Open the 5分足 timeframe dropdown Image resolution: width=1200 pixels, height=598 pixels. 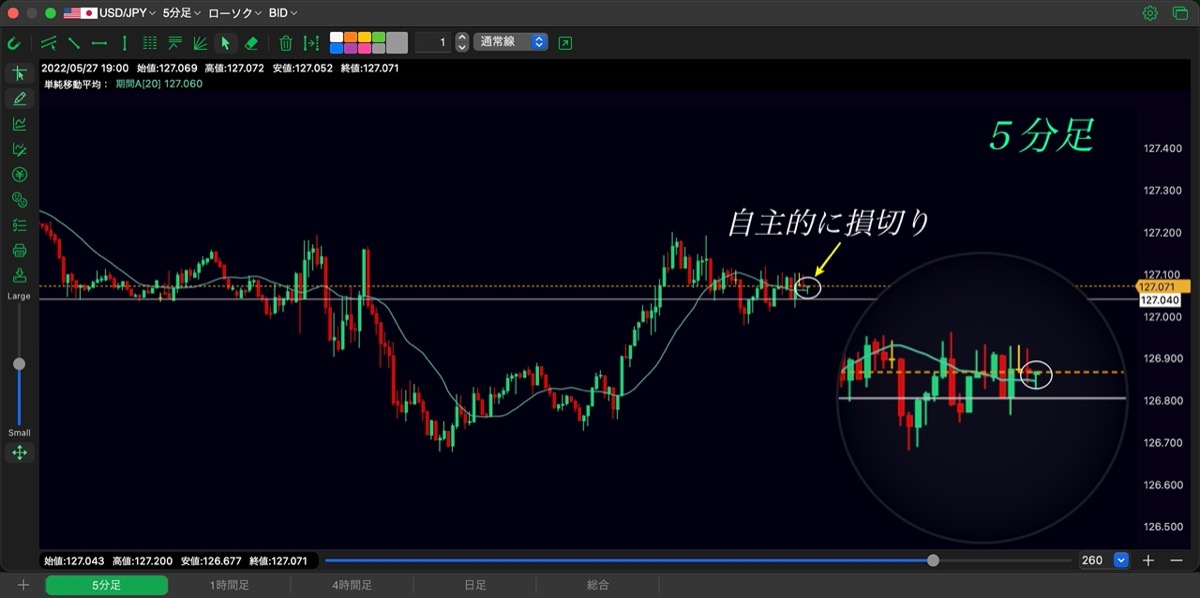(182, 13)
